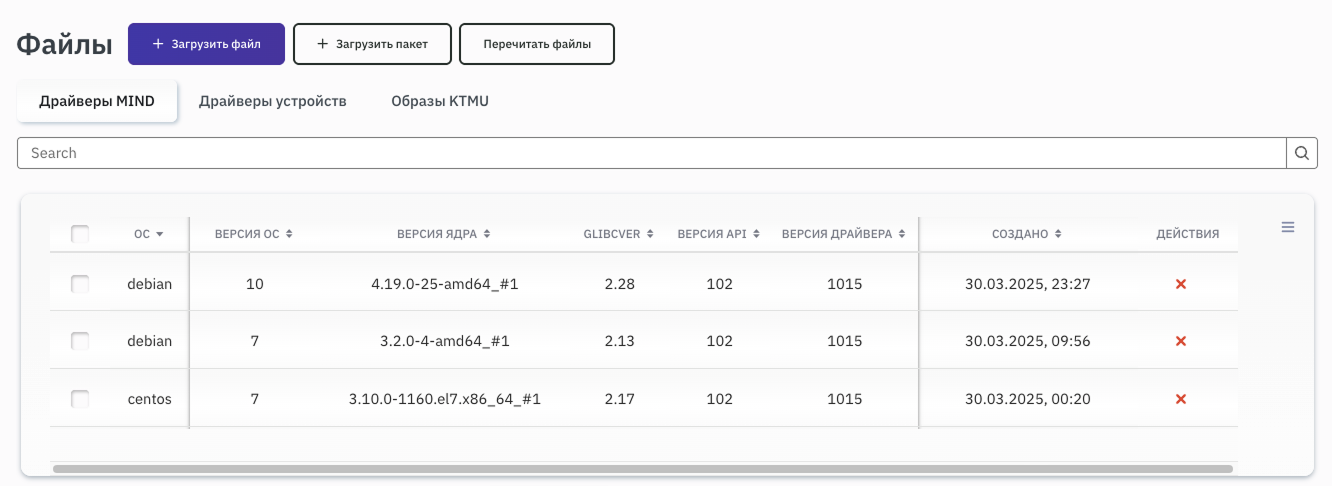The image size is (1332, 486).
Task: Sort by Создано column arrows
Action: [1058, 234]
